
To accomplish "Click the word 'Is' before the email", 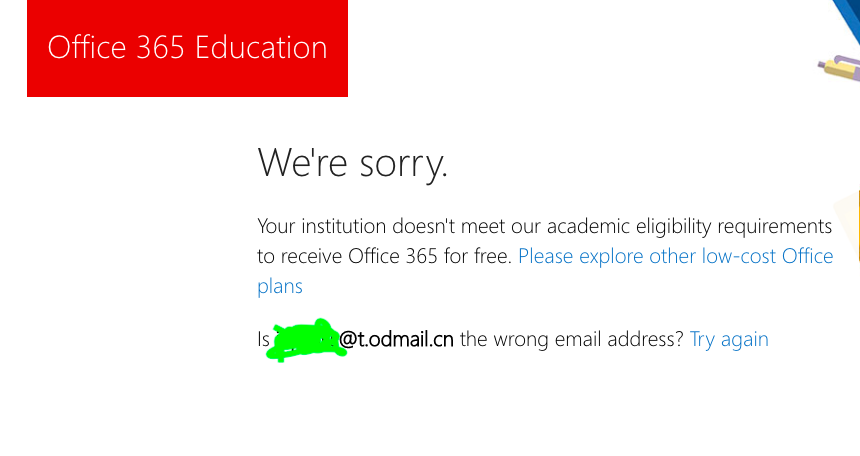I will 264,339.
